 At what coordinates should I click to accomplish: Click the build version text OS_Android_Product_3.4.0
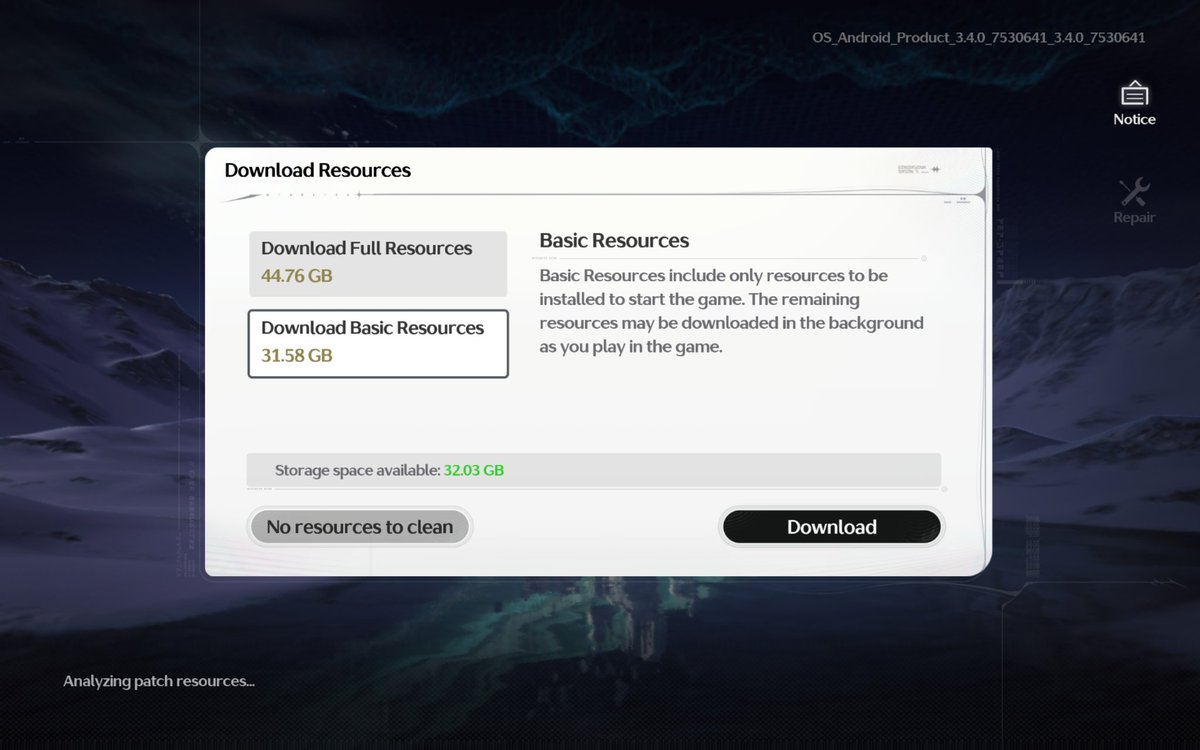tap(979, 38)
